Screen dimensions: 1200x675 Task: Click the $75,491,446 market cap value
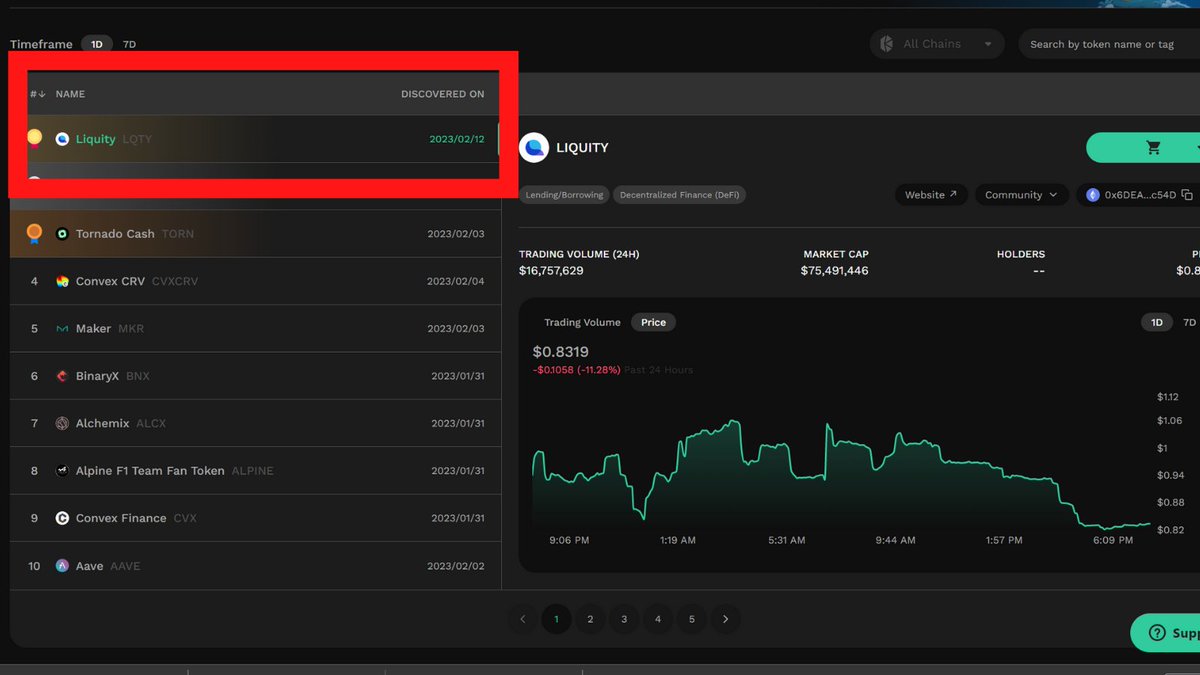835,271
